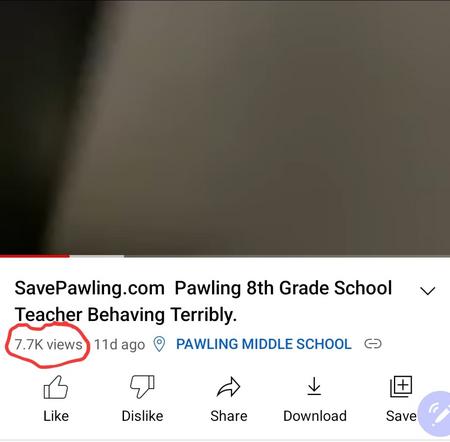
Task: Click the circled 7.7K views count
Action: pos(49,344)
